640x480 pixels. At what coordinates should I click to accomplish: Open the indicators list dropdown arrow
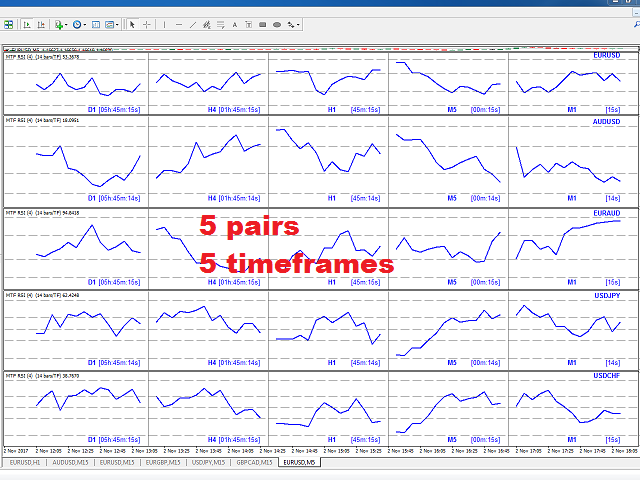coord(66,25)
